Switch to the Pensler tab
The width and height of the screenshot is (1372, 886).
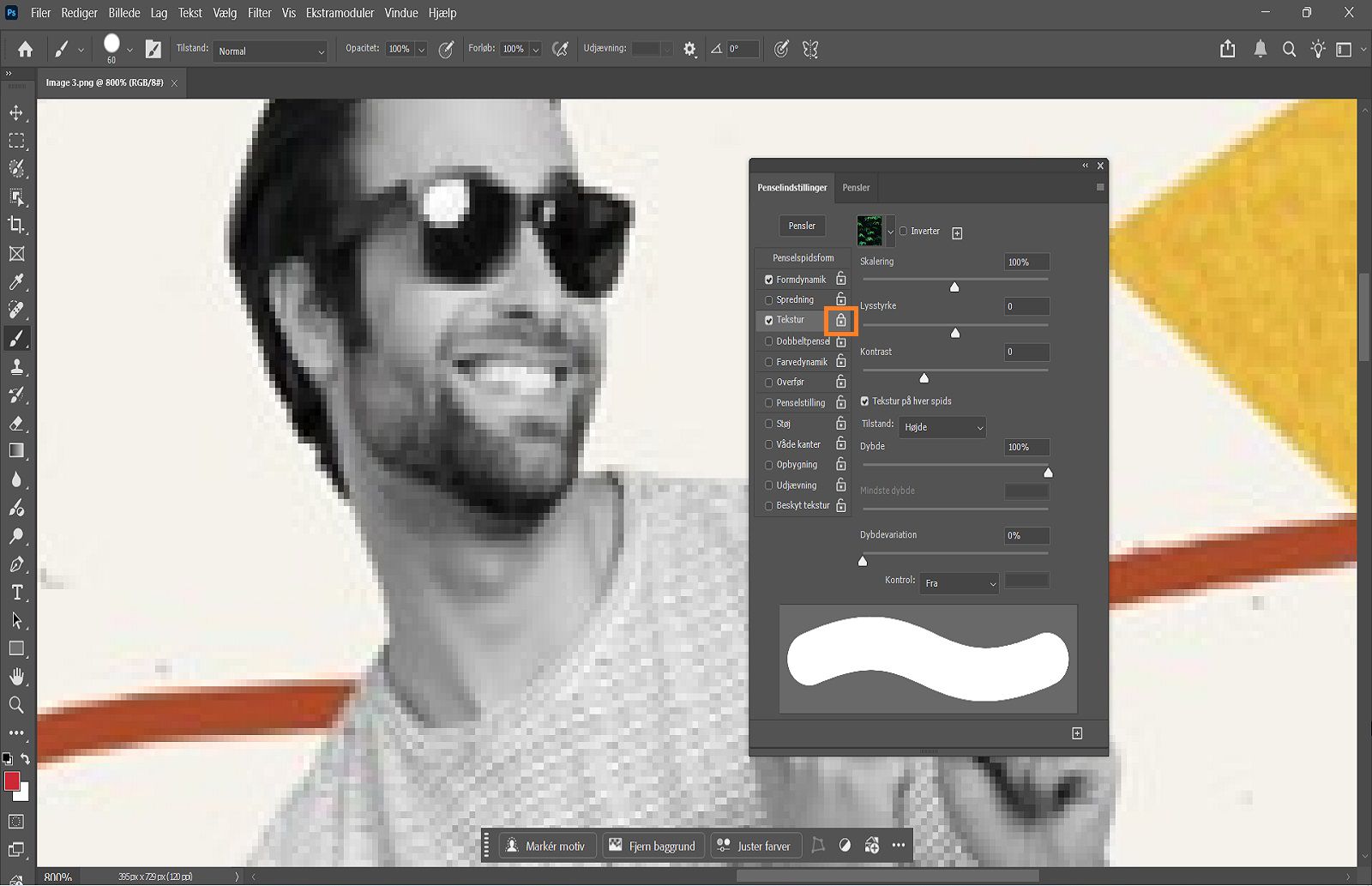[856, 187]
